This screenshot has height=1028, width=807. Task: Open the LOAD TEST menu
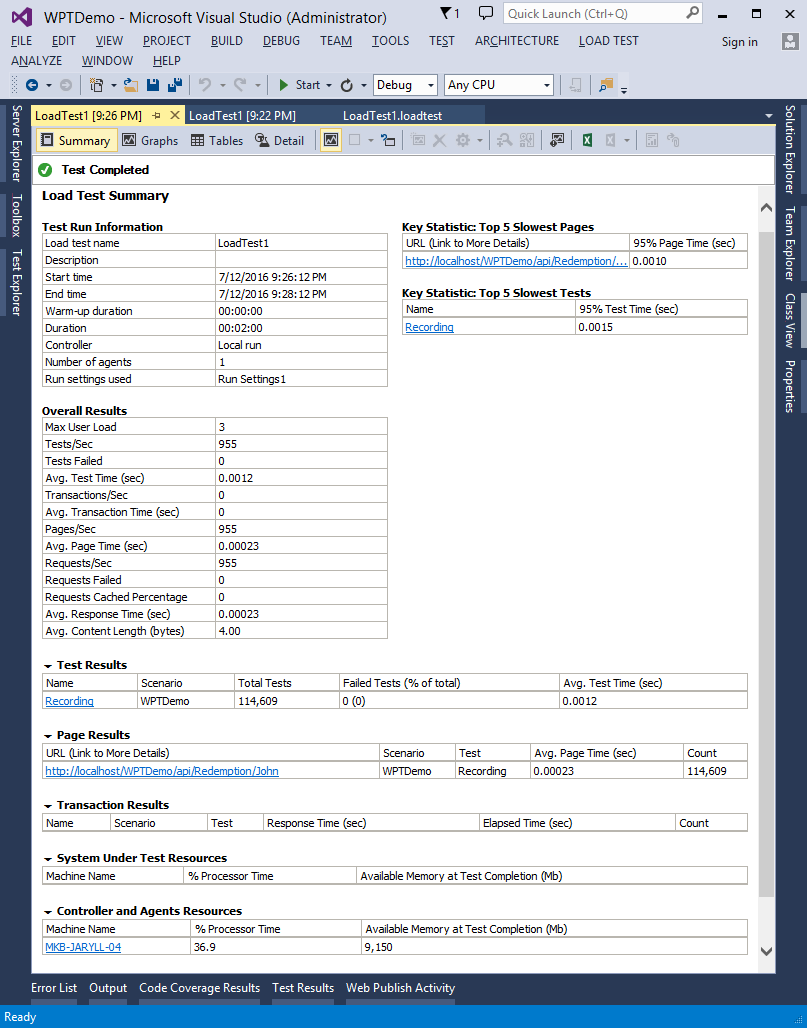(608, 41)
